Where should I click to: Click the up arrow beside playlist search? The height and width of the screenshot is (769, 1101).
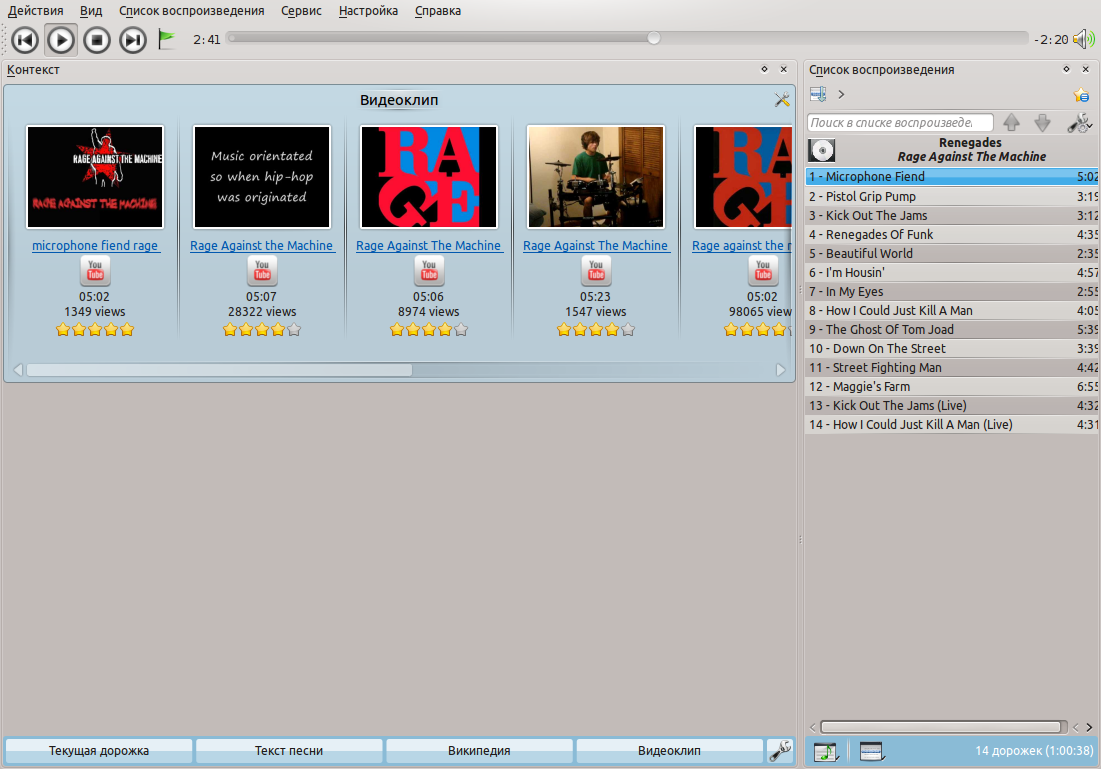(x=1011, y=123)
